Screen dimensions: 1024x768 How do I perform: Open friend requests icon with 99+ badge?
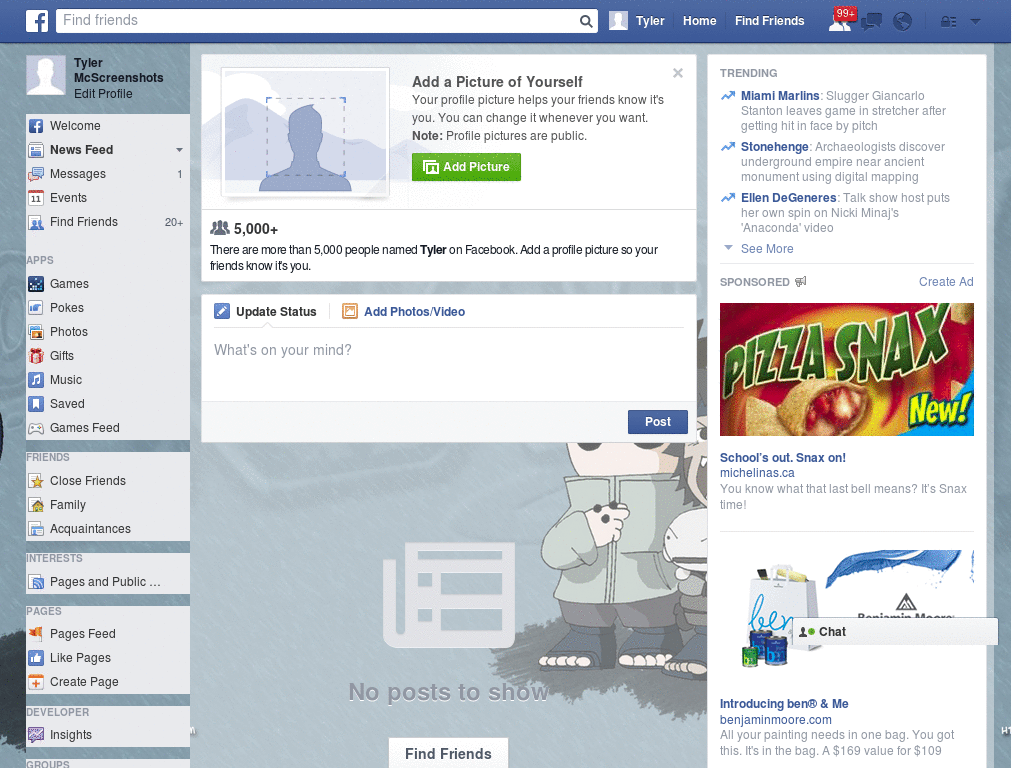(841, 20)
